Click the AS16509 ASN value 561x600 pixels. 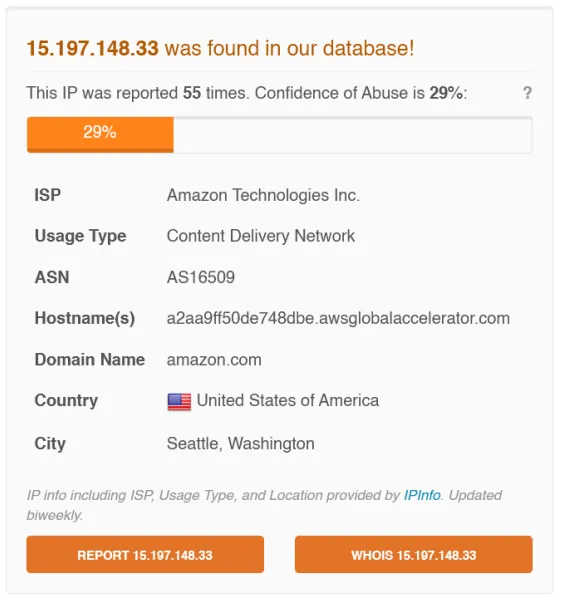201,277
